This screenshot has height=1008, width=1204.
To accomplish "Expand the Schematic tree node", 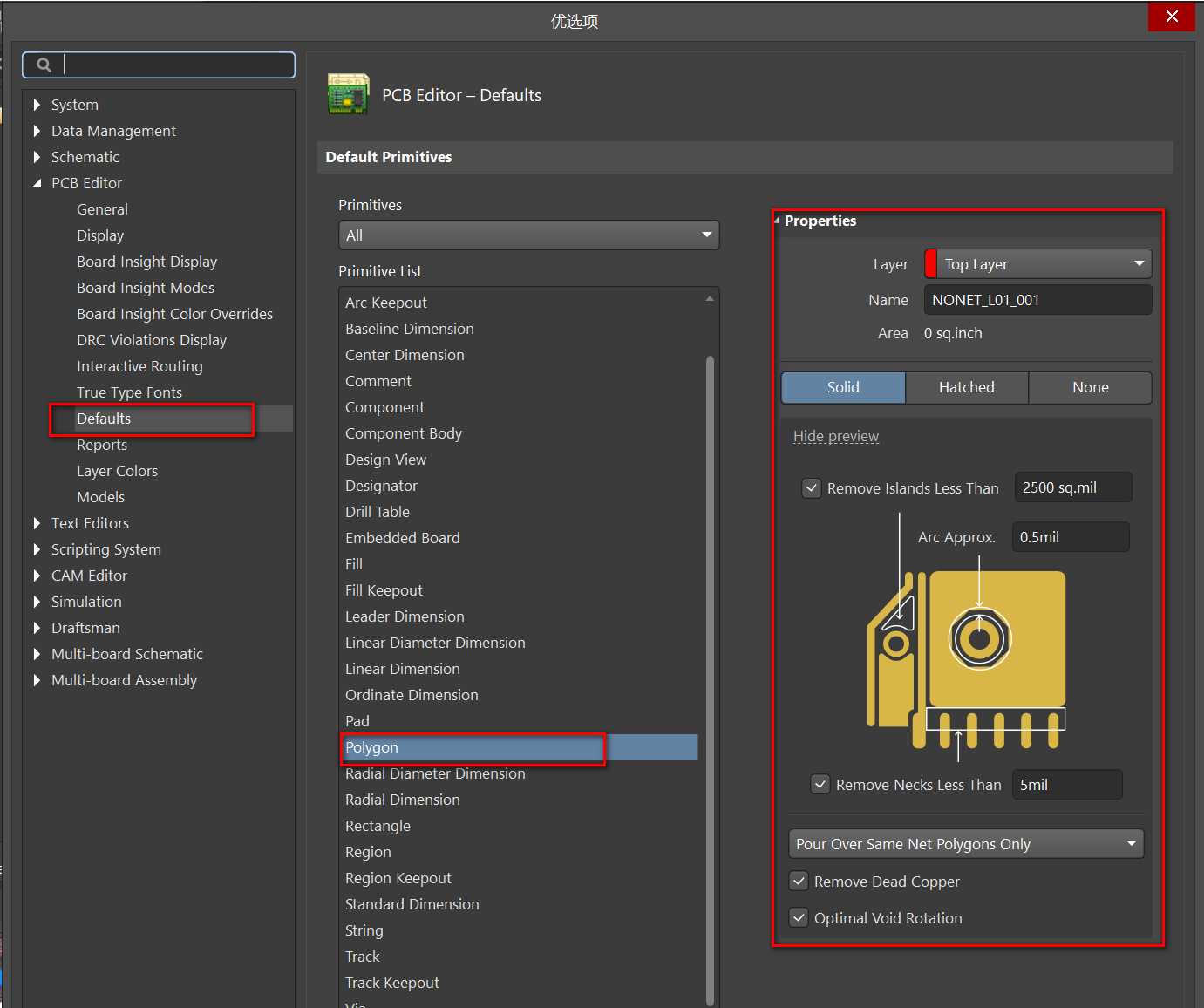I will 37,157.
